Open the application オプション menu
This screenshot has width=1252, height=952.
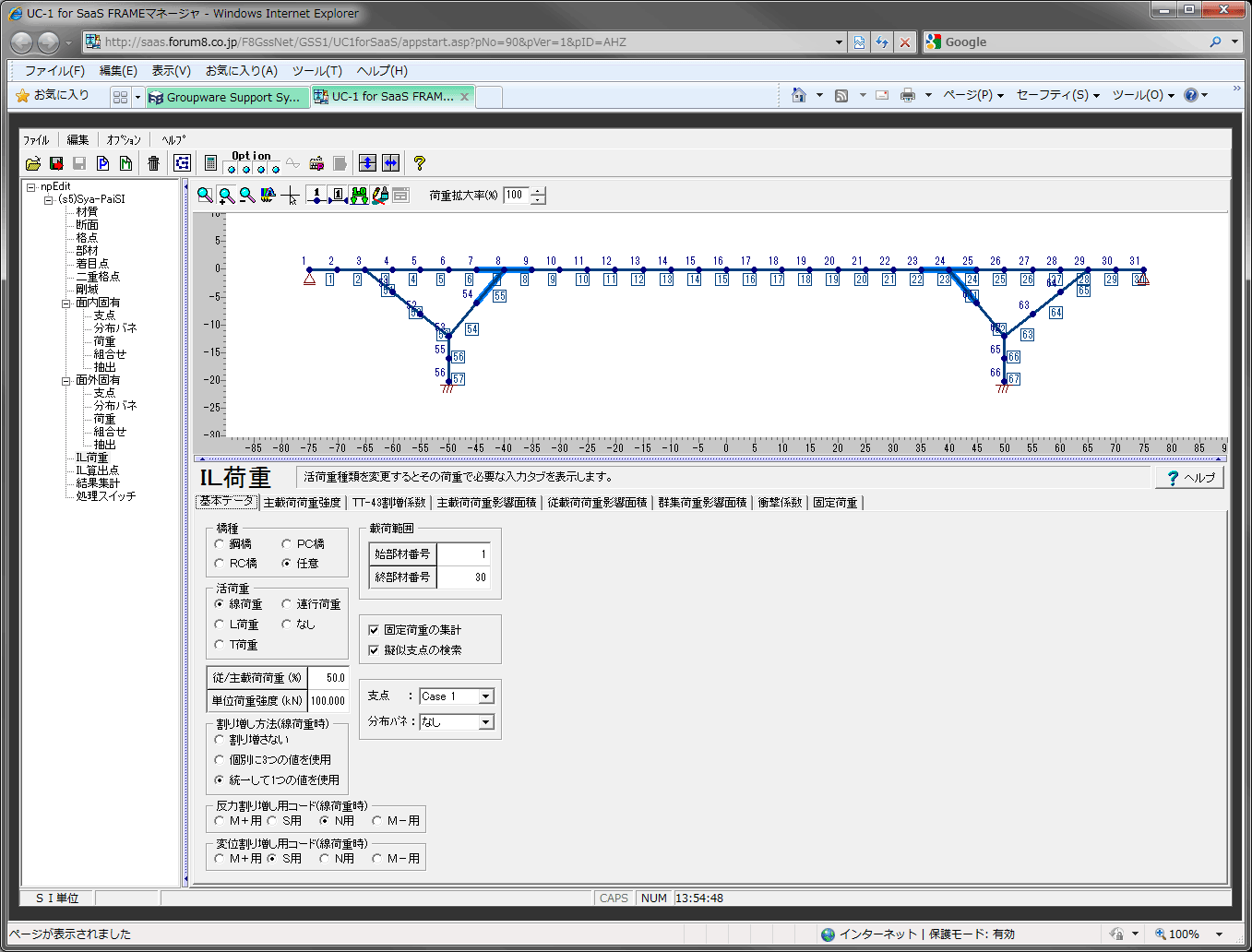click(124, 140)
